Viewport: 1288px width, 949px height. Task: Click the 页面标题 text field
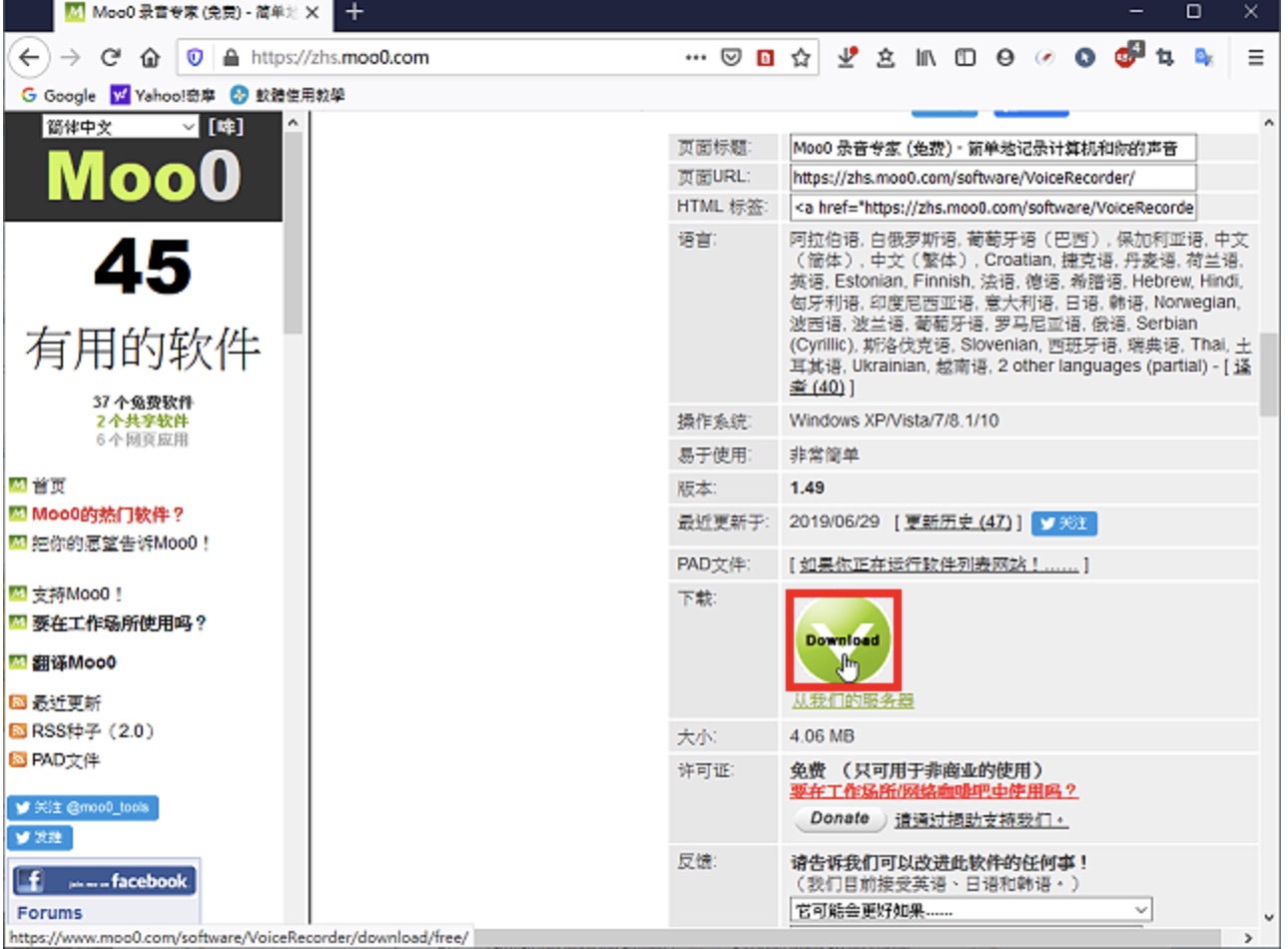992,149
